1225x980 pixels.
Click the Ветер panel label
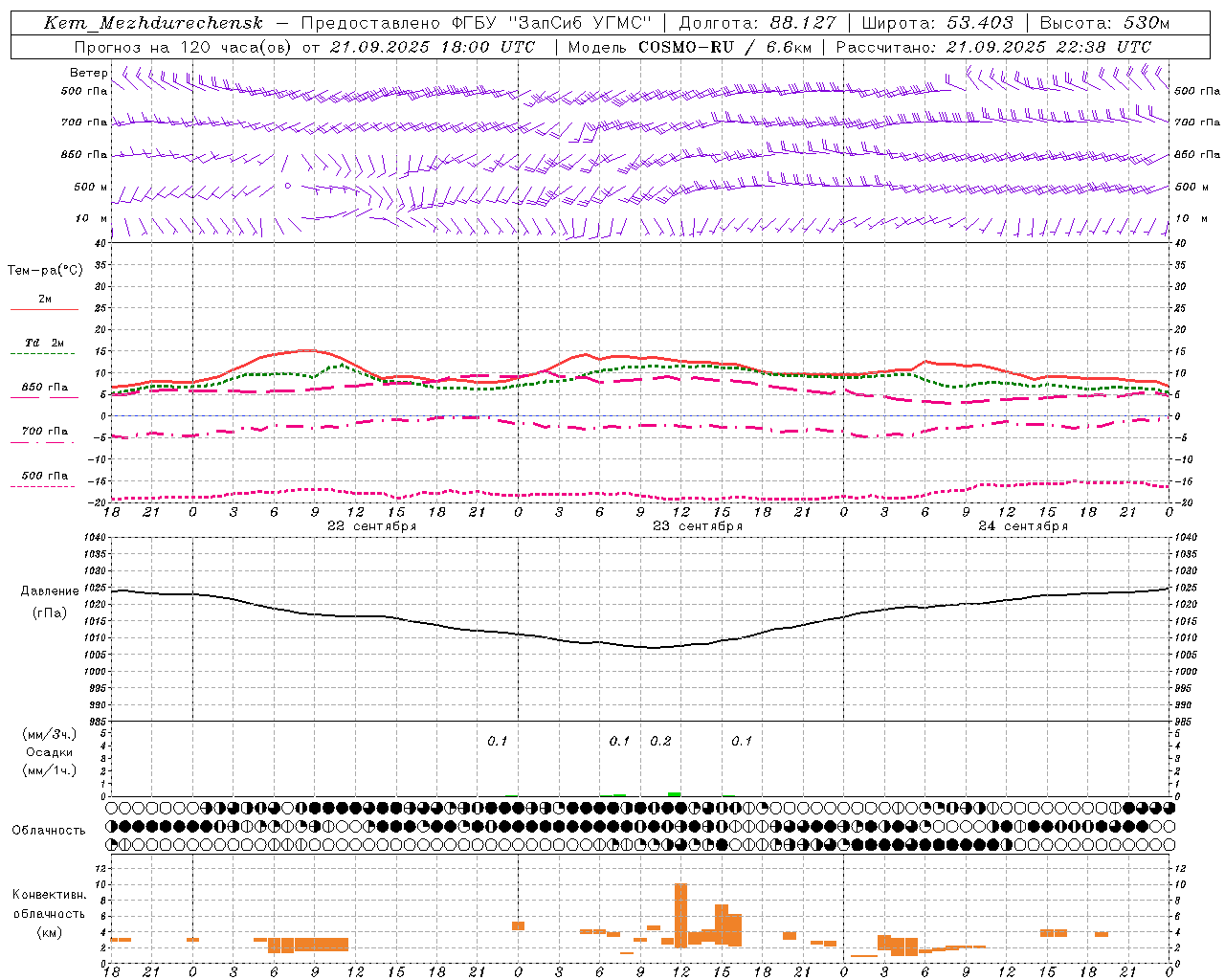click(x=89, y=73)
